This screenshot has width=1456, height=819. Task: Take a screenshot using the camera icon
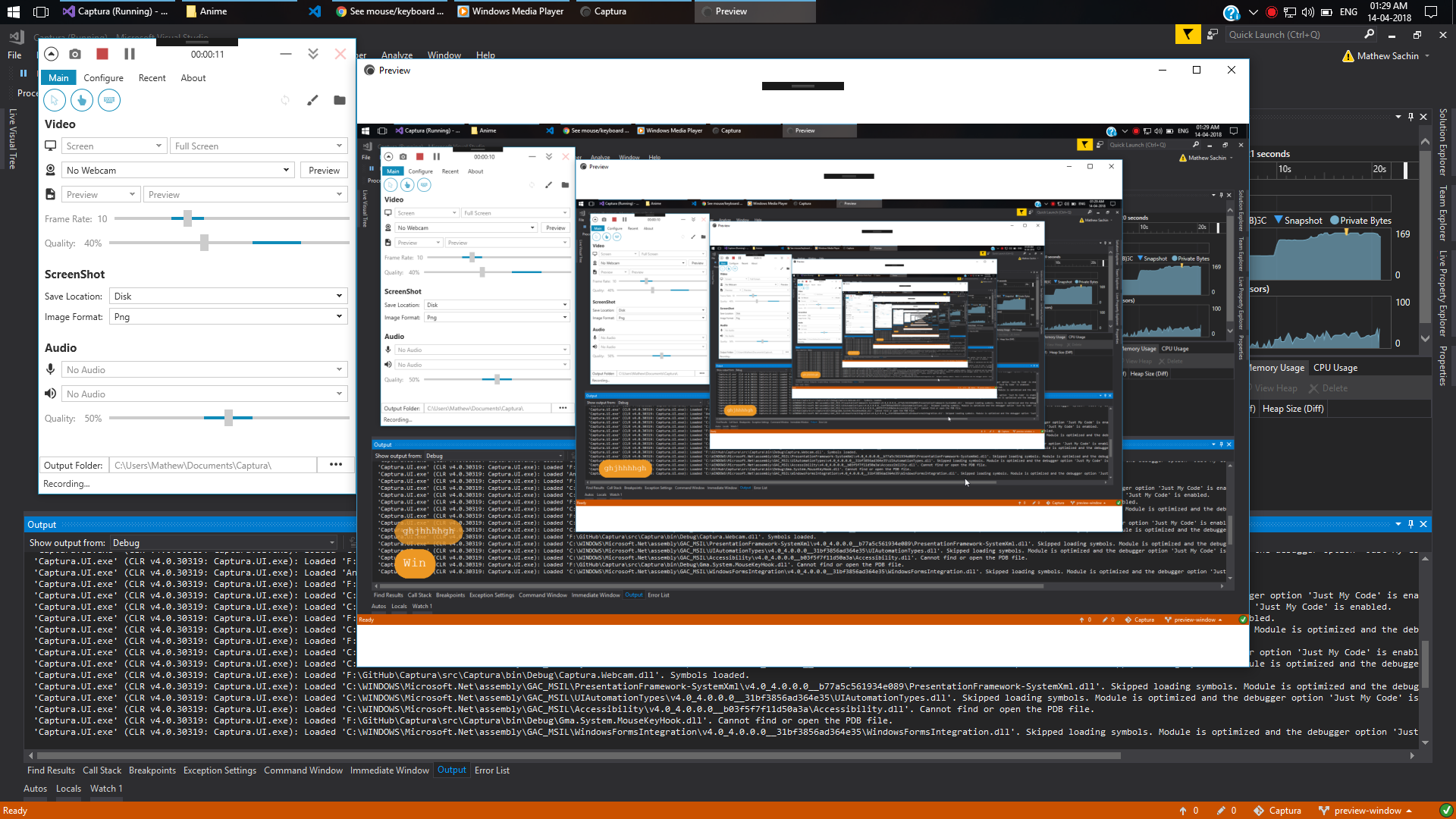(75, 54)
